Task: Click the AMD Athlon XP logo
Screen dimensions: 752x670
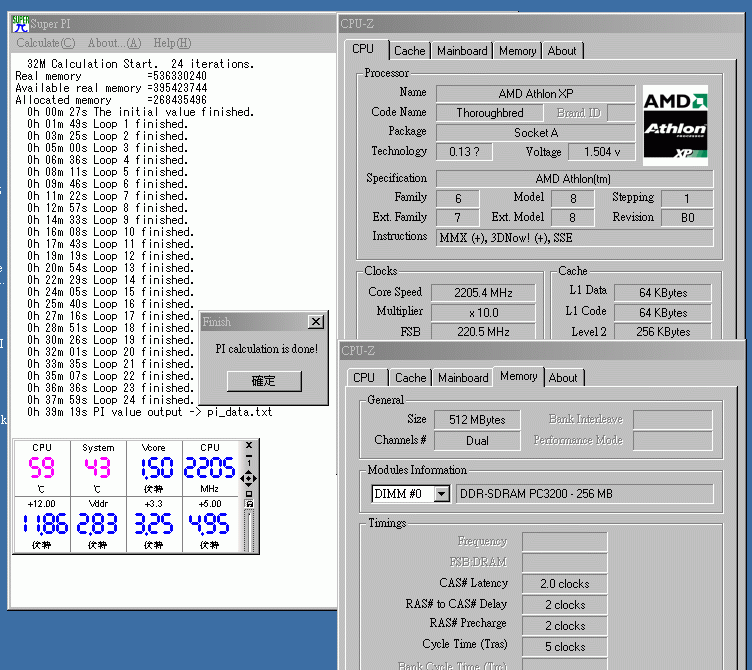Action: [675, 125]
